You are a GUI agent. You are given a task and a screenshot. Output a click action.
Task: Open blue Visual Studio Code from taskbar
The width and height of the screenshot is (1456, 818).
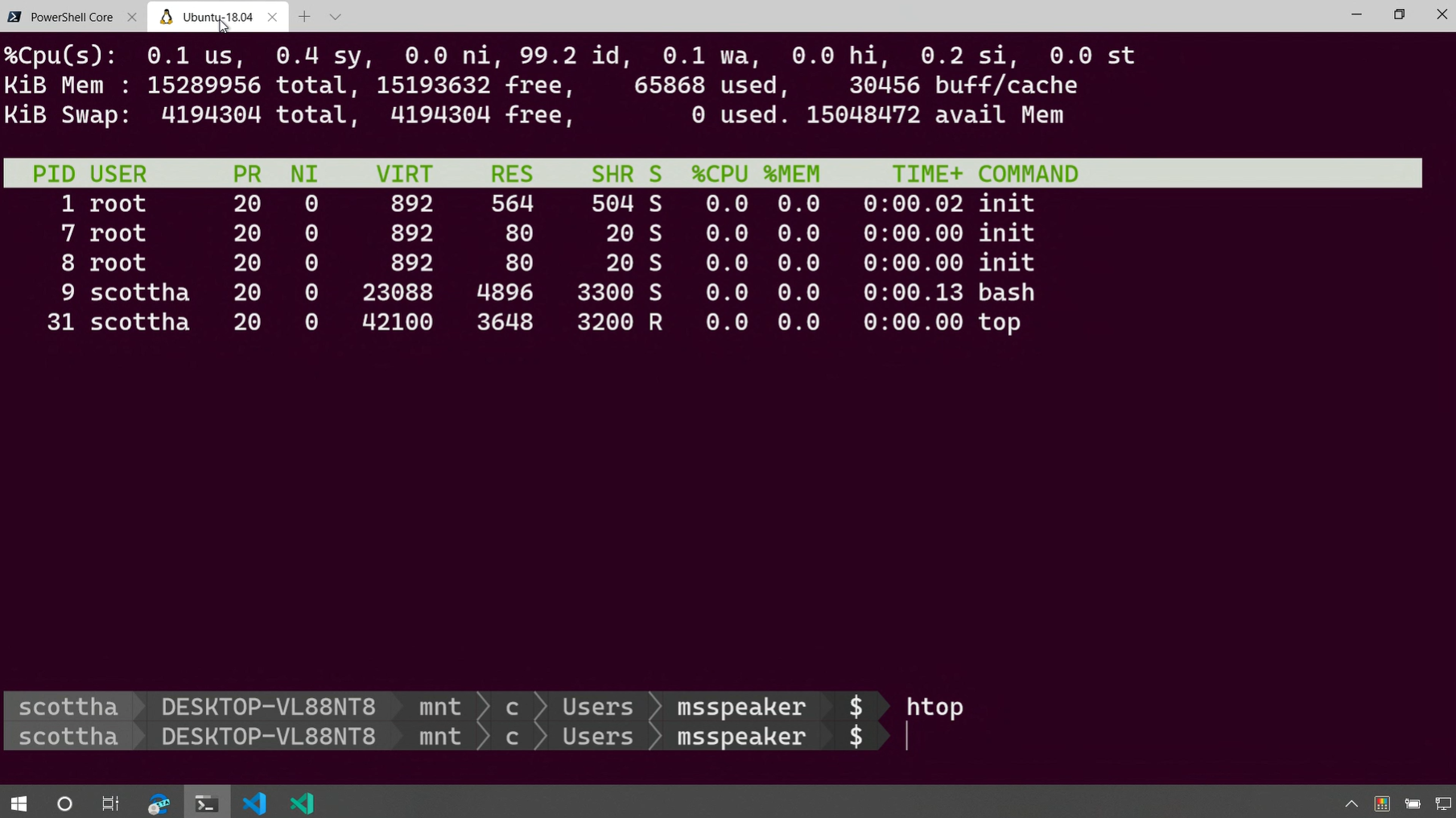pyautogui.click(x=254, y=804)
